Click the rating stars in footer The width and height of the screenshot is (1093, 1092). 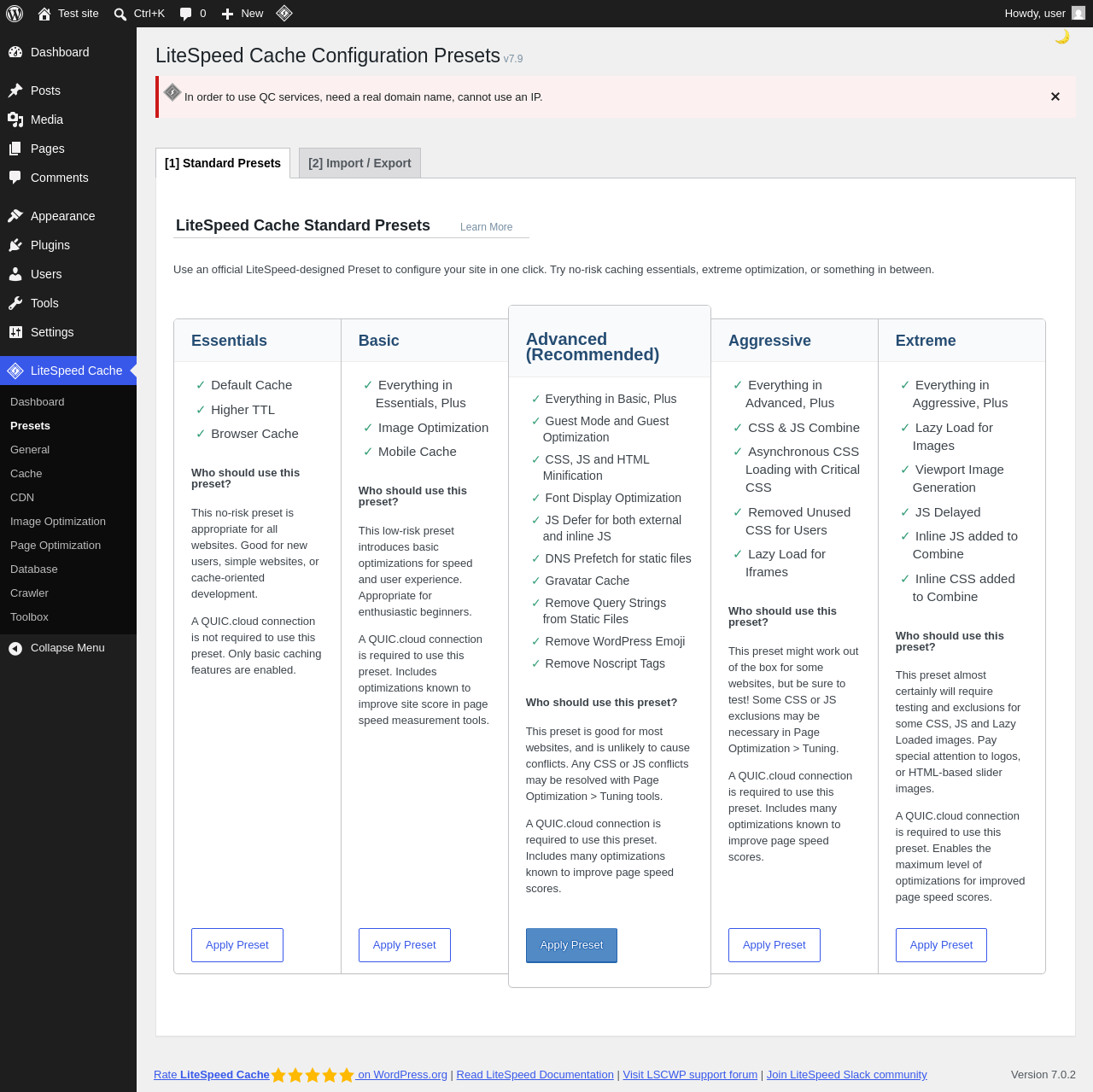coord(313,1075)
